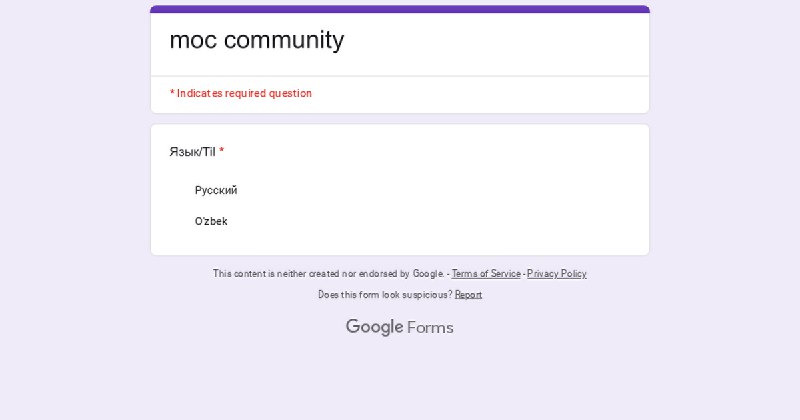This screenshot has height=420, width=800.
Task: Open the Terms of Service link
Action: click(x=486, y=274)
